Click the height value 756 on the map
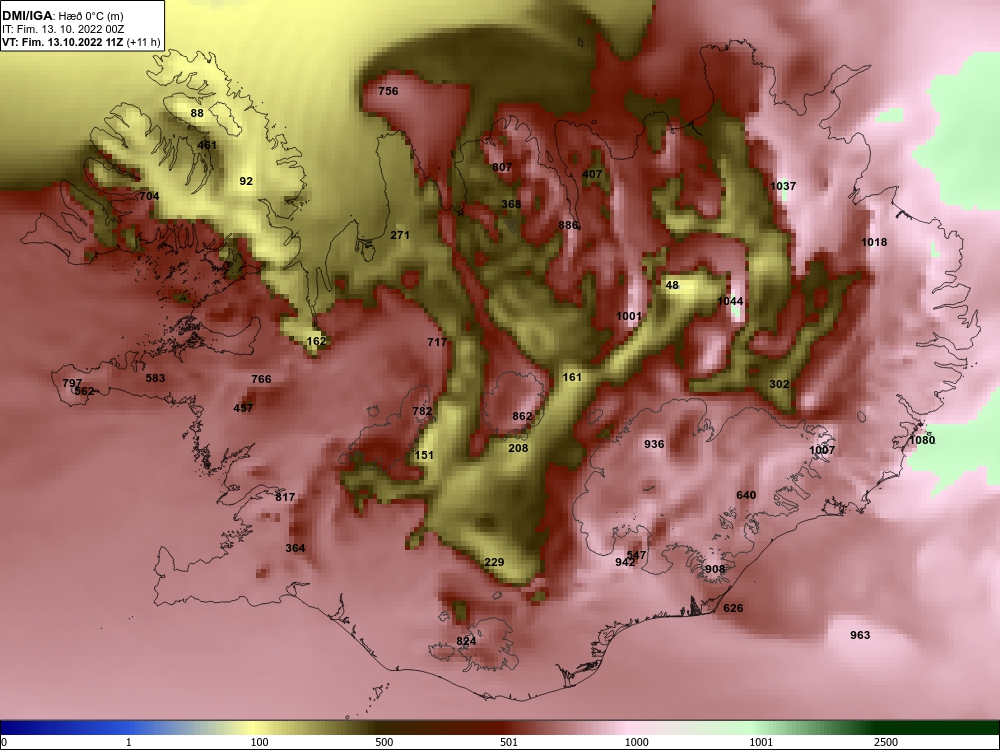This screenshot has width=1000, height=750. 388,91
